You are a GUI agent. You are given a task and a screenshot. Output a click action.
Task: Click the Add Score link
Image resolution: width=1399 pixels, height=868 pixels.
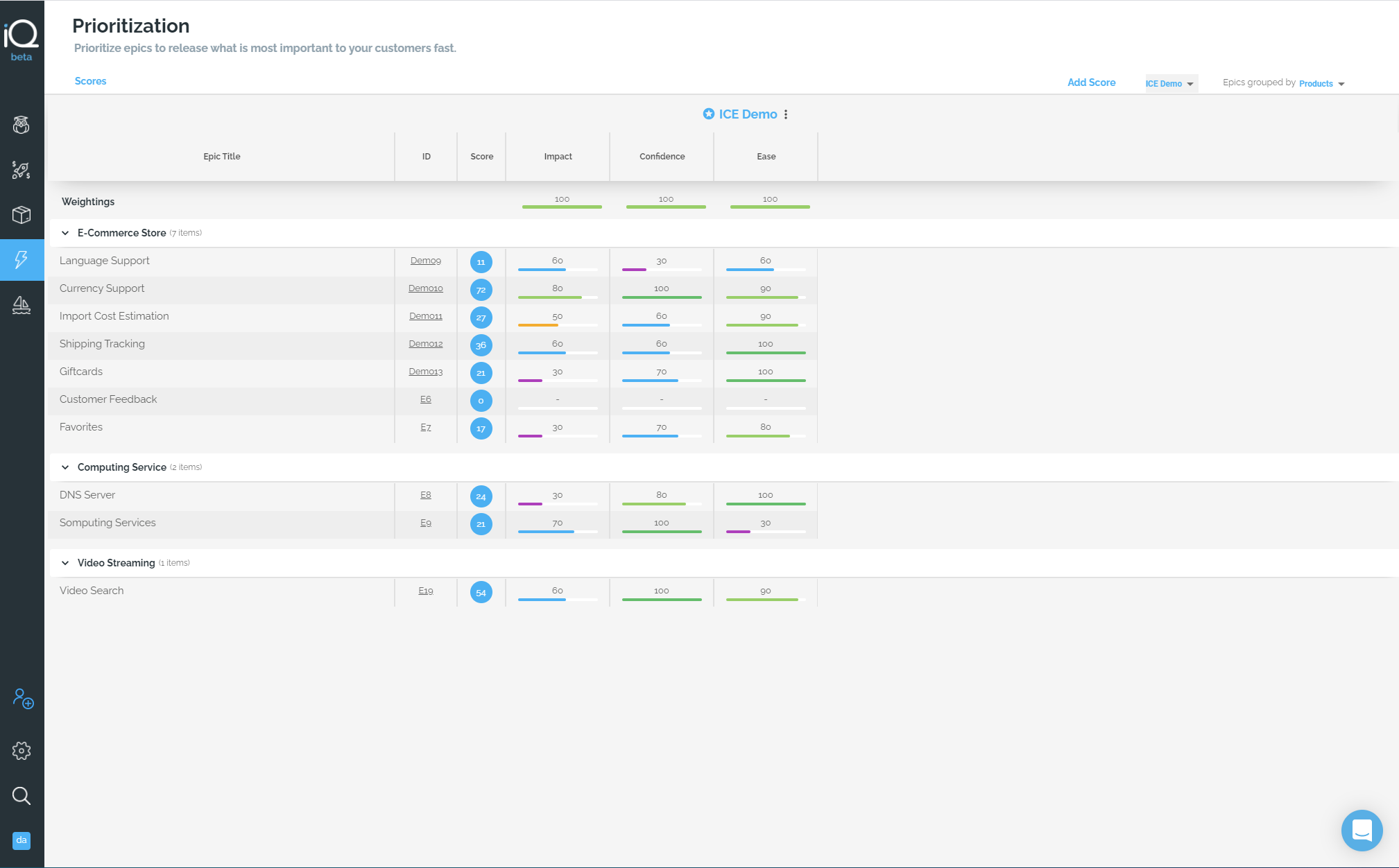(x=1091, y=83)
